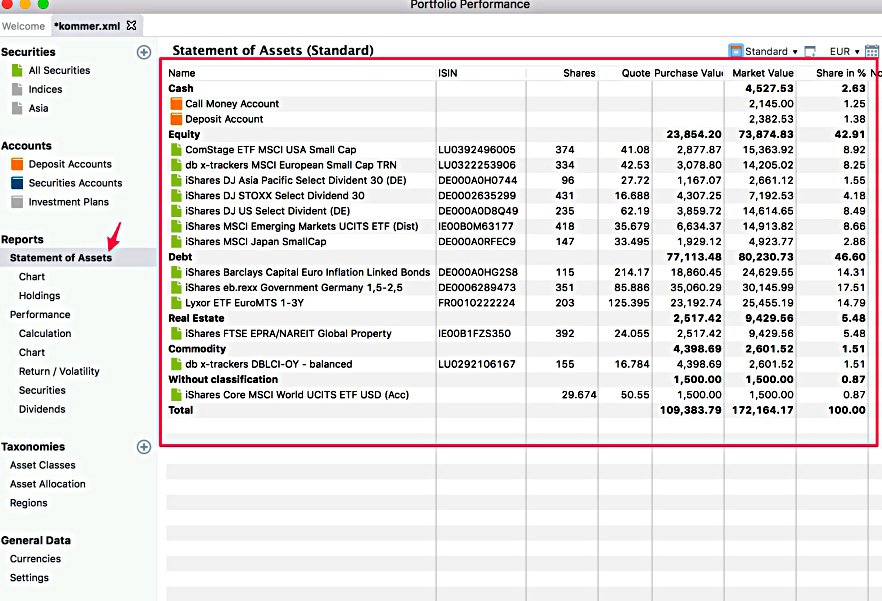Screen dimensions: 882x601
Task: Click the blue Securities Accounts sidebar icon
Action: pyautogui.click(x=17, y=183)
